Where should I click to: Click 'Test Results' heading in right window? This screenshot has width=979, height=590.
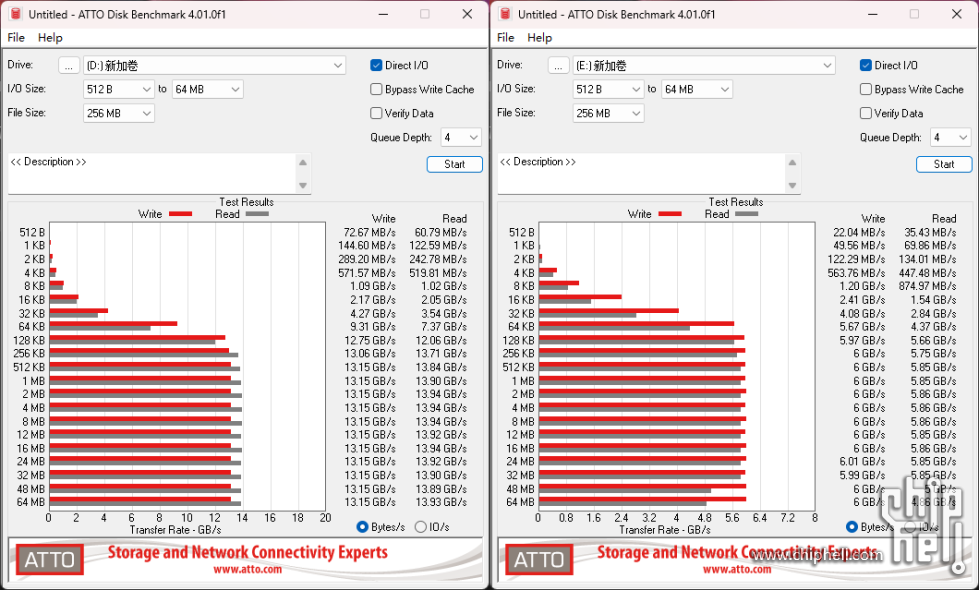[735, 202]
